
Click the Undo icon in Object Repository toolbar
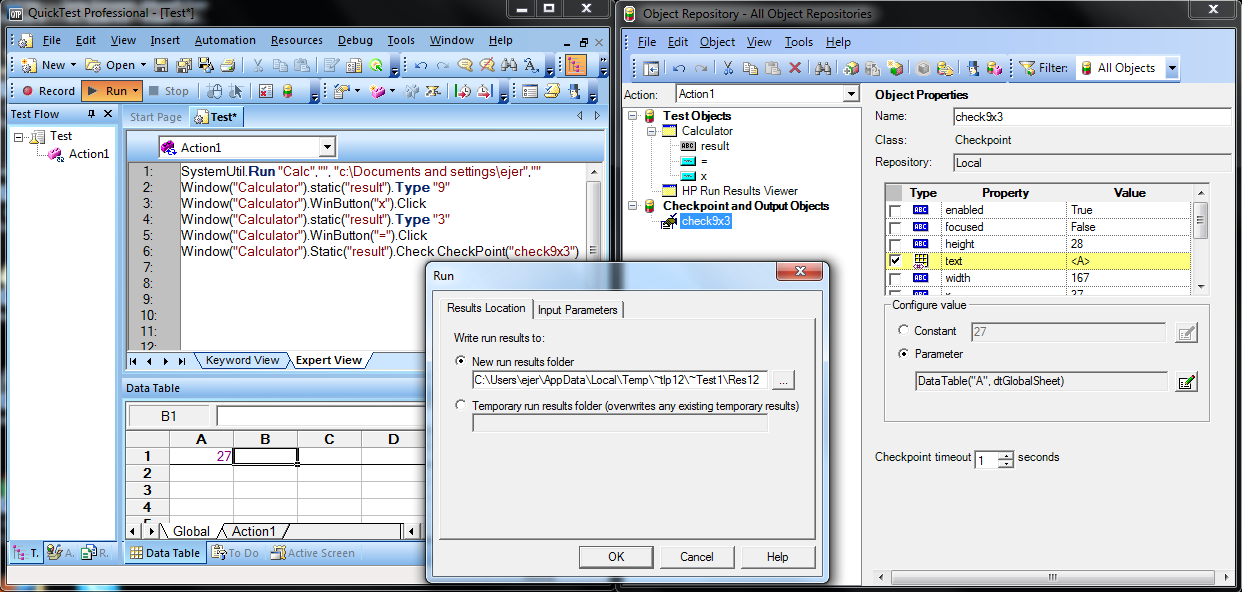coord(679,68)
